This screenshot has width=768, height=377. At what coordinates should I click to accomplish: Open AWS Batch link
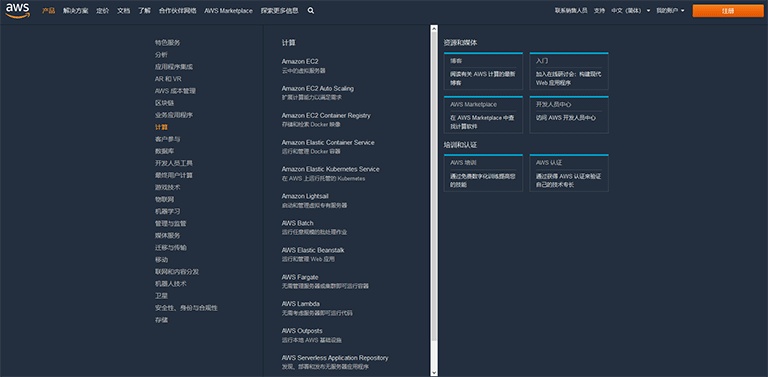pyautogui.click(x=297, y=223)
